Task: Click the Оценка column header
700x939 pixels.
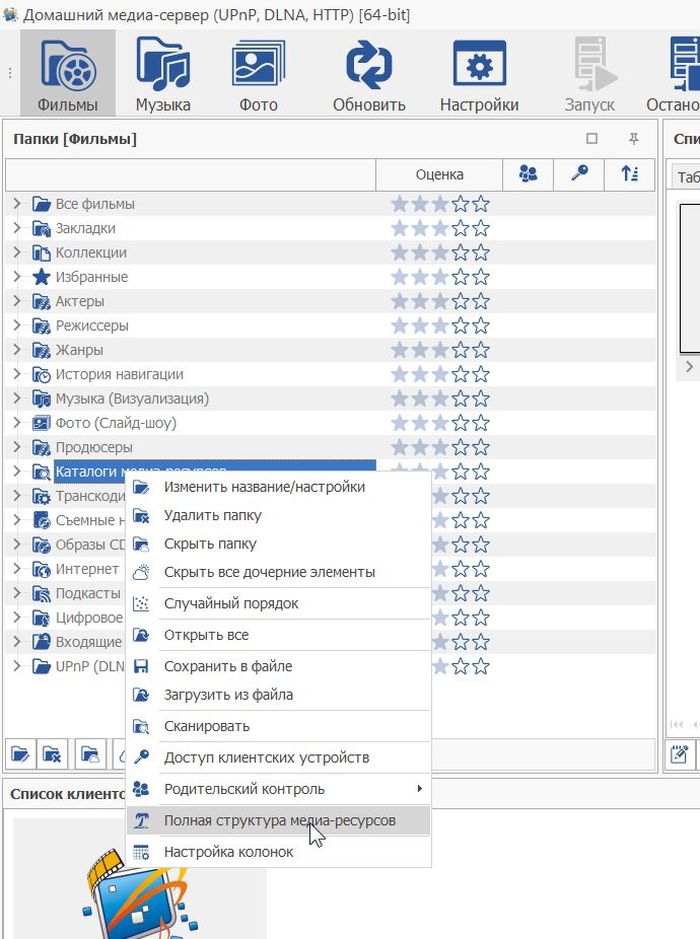Action: pyautogui.click(x=439, y=174)
